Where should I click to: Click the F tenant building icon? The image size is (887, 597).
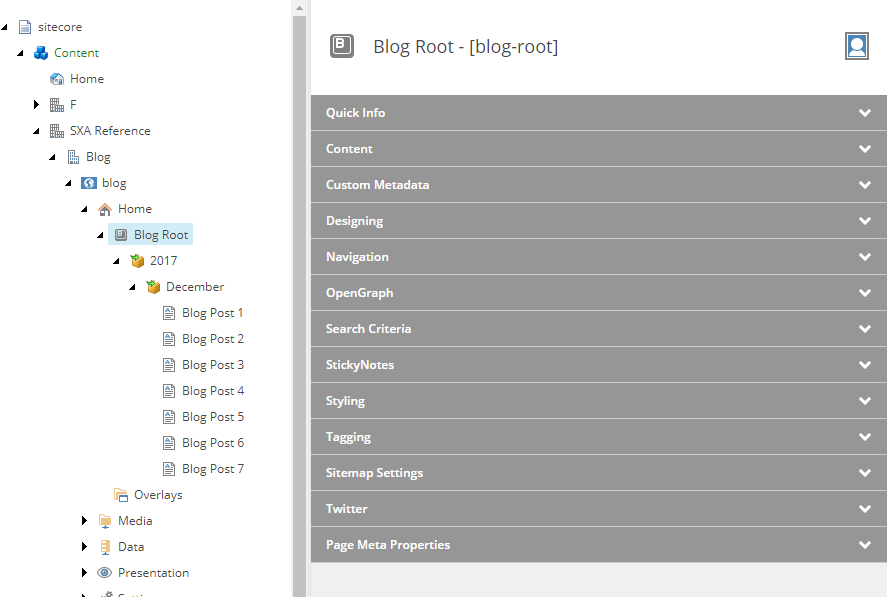point(57,105)
